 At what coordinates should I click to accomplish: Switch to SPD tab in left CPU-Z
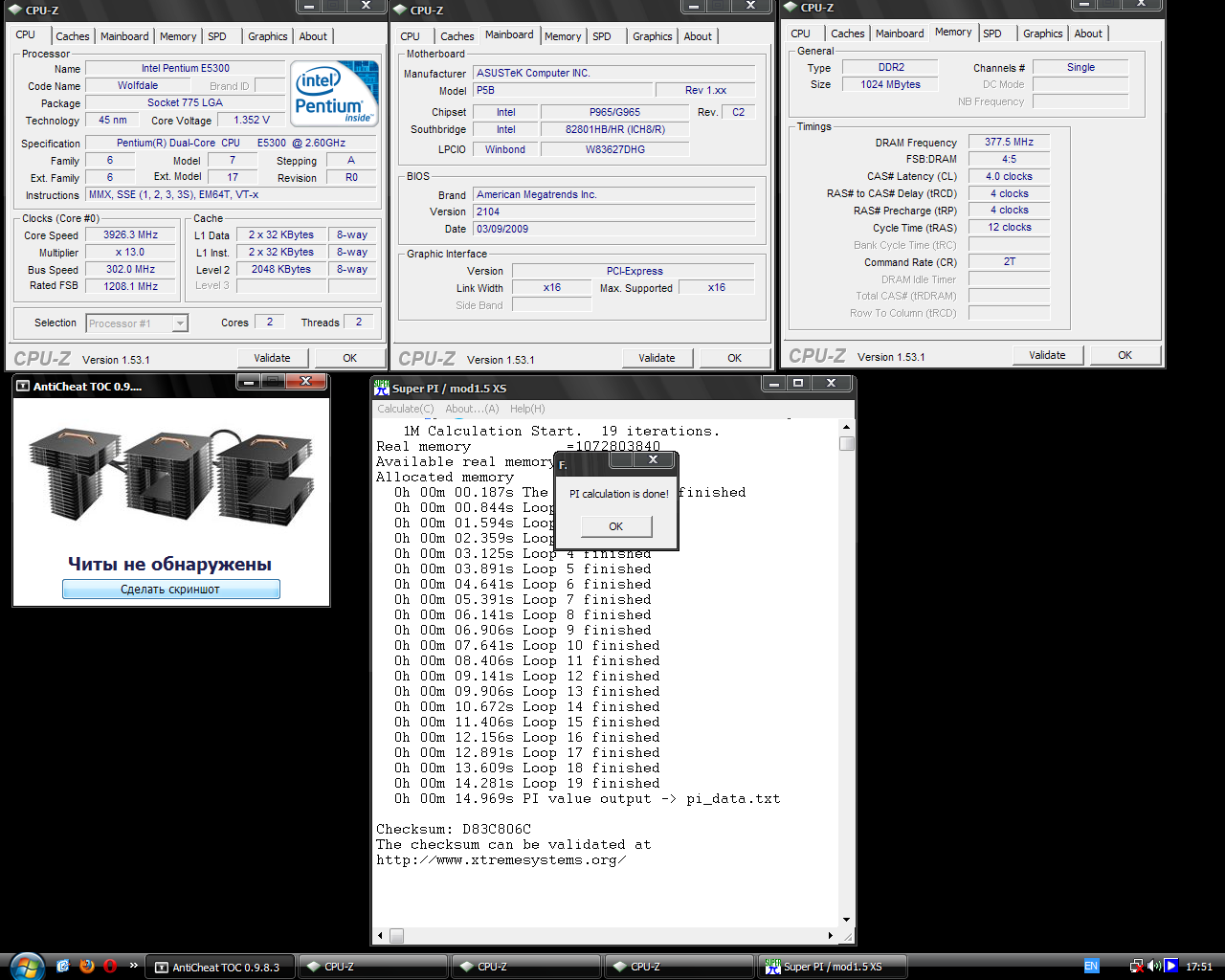click(218, 36)
